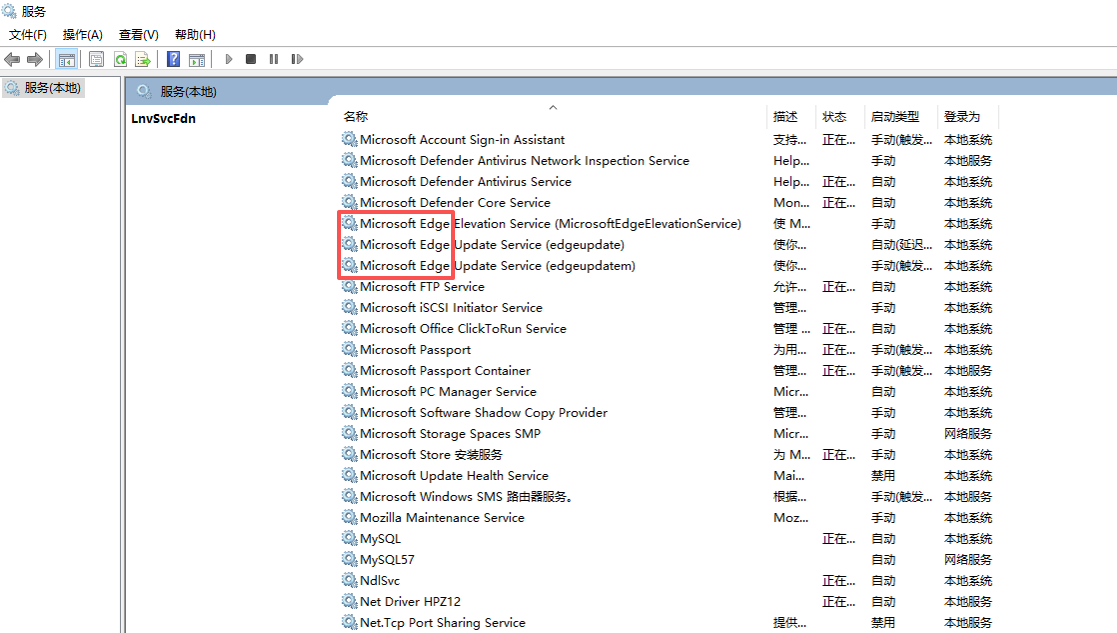Sort by the 启动类型 column header
1117x633 pixels.
[x=895, y=116]
